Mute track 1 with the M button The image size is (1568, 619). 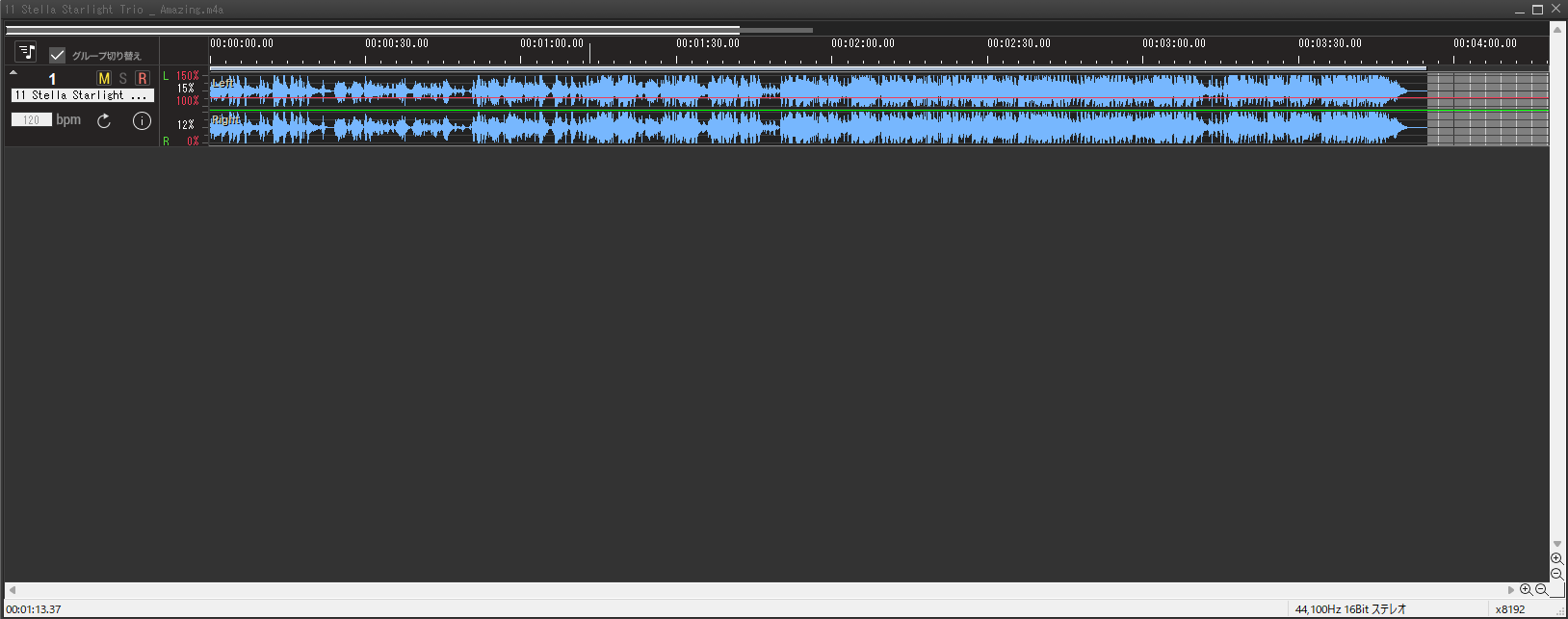pyautogui.click(x=104, y=78)
